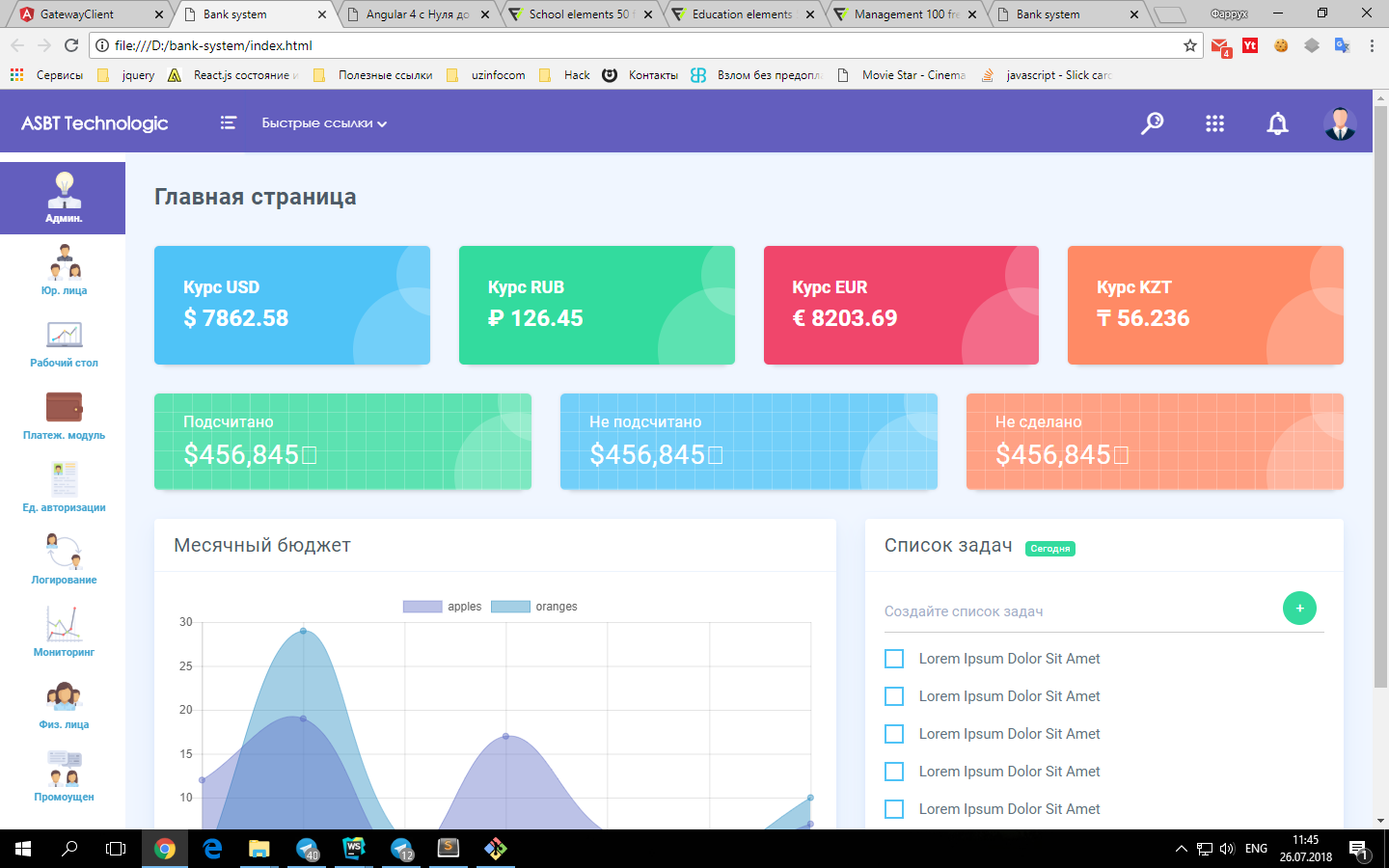
Task: Open a new browser tab
Action: click(x=1169, y=14)
